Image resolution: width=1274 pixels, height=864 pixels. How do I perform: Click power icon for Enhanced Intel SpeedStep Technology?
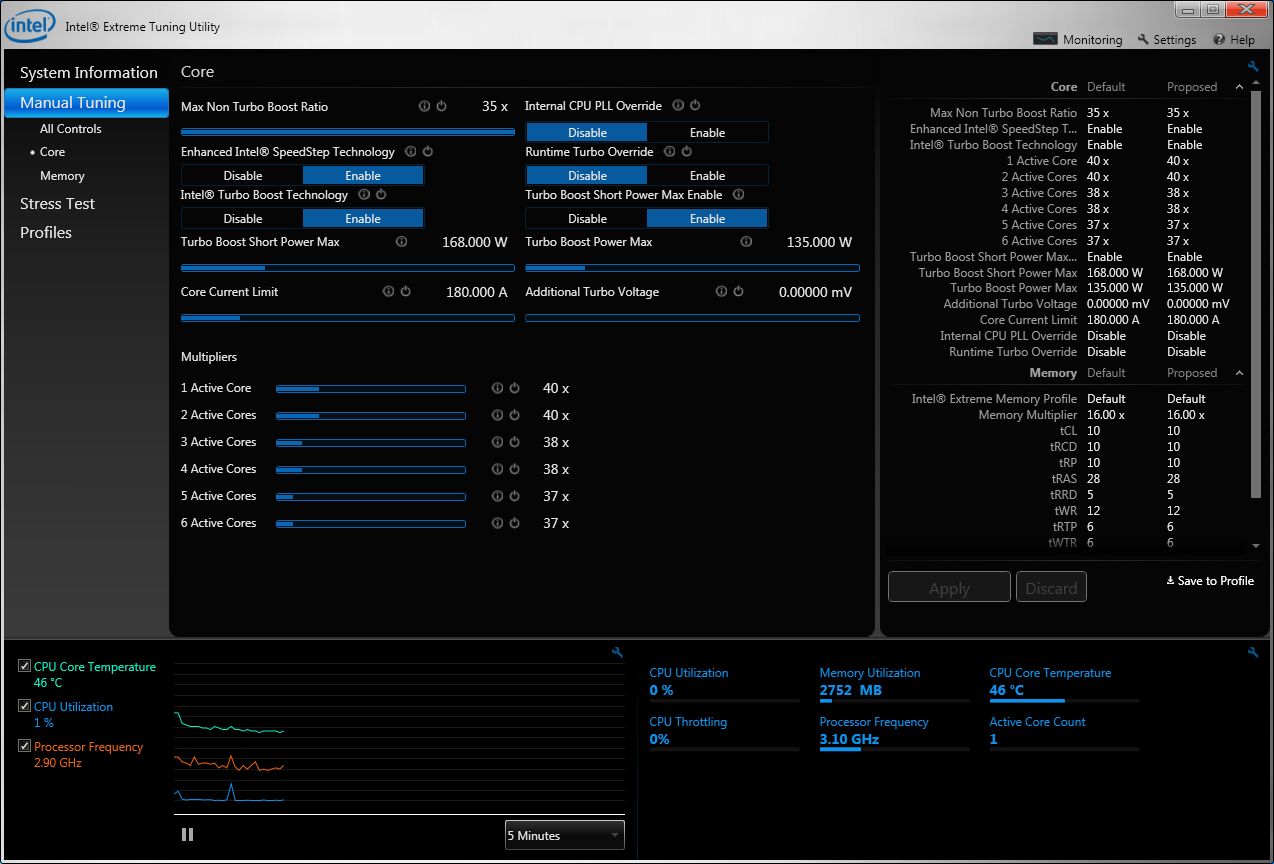[x=428, y=152]
